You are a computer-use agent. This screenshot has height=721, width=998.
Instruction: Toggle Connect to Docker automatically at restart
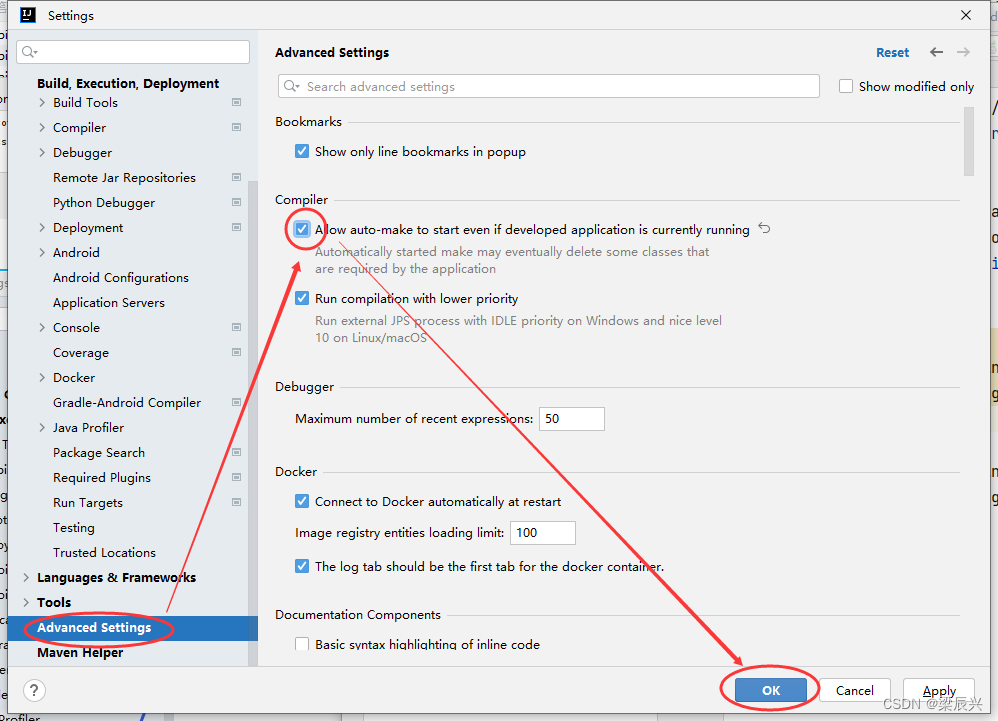pos(302,501)
